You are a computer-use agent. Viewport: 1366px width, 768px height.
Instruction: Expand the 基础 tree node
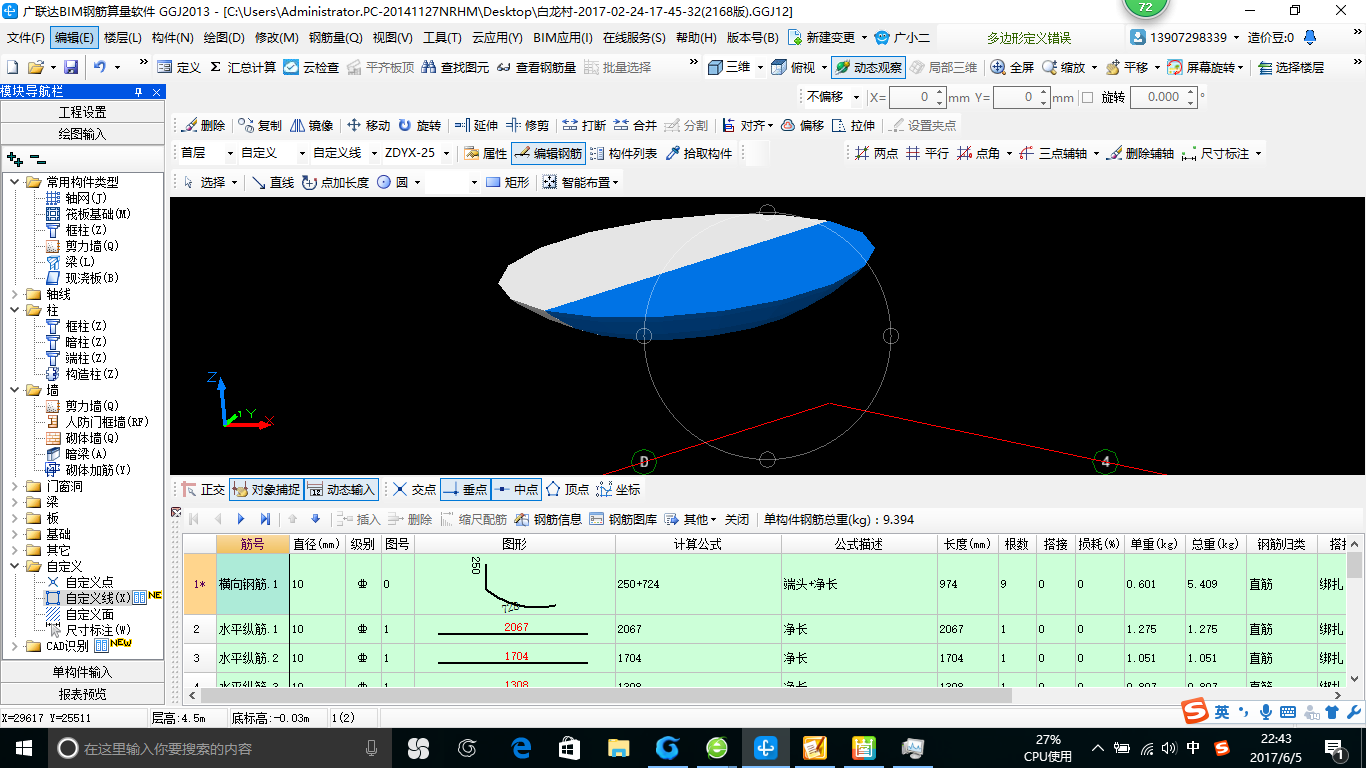pos(14,534)
